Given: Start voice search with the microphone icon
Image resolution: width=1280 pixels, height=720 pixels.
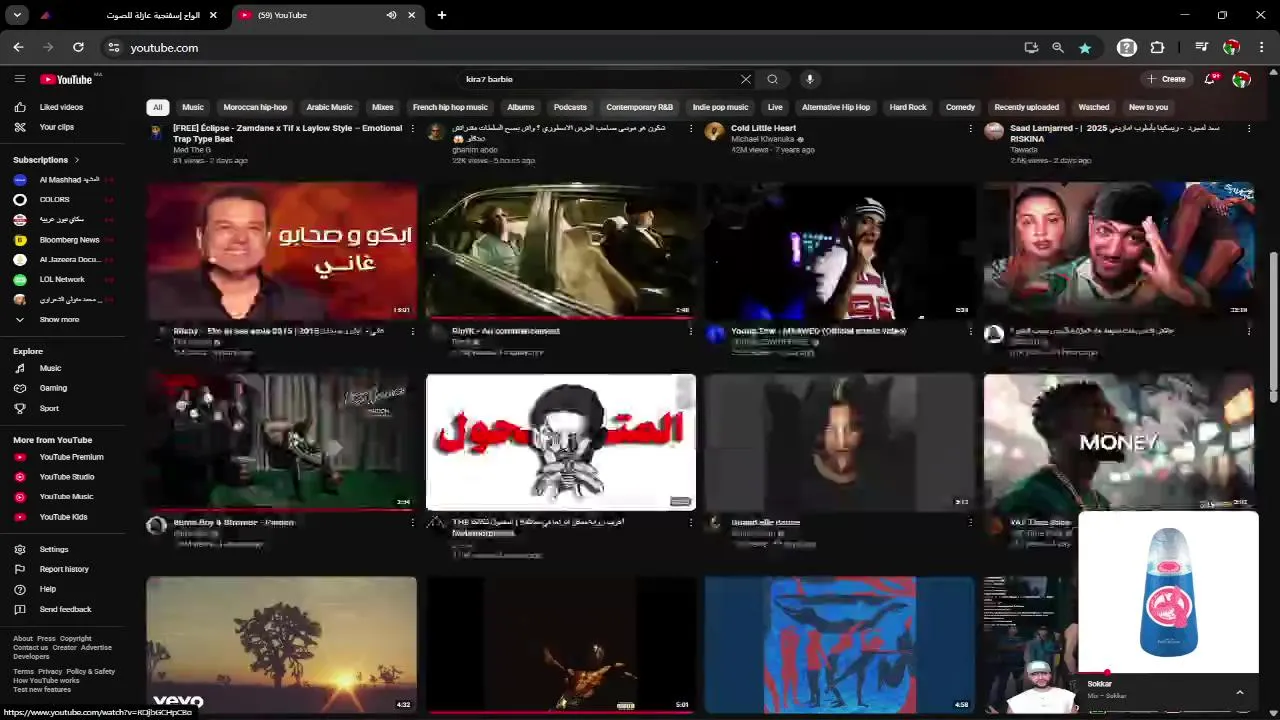Looking at the screenshot, I should pyautogui.click(x=810, y=79).
